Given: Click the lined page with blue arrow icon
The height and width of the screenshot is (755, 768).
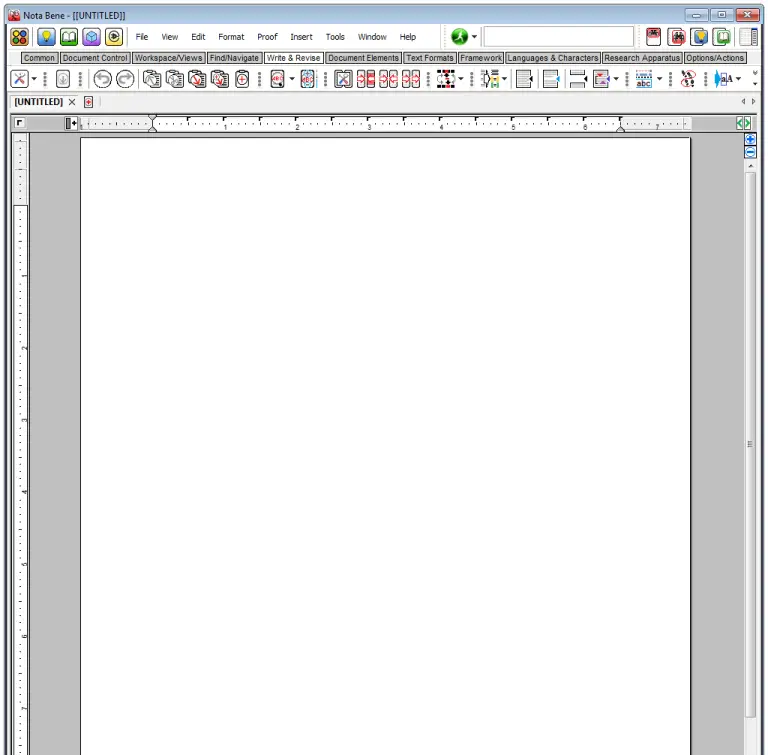Looking at the screenshot, I should pos(551,78).
